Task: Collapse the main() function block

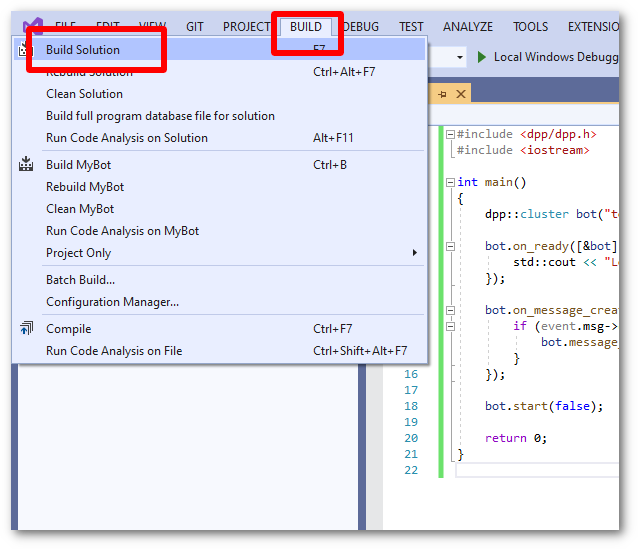Action: pos(450,183)
